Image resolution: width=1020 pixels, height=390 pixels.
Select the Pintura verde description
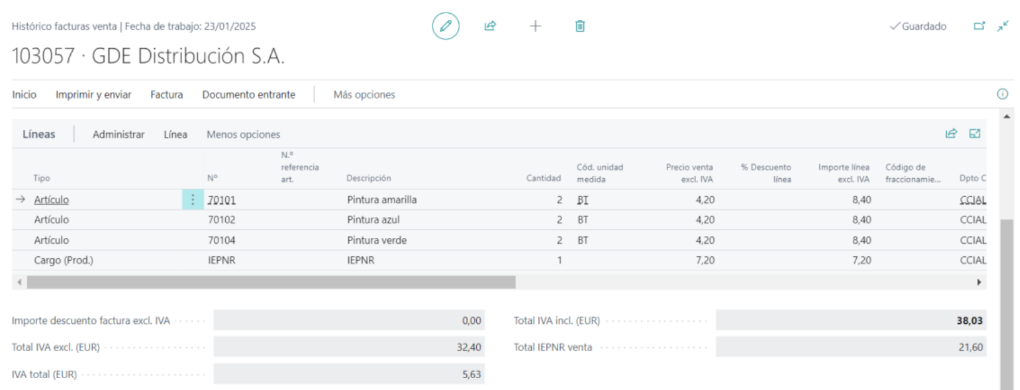(377, 240)
